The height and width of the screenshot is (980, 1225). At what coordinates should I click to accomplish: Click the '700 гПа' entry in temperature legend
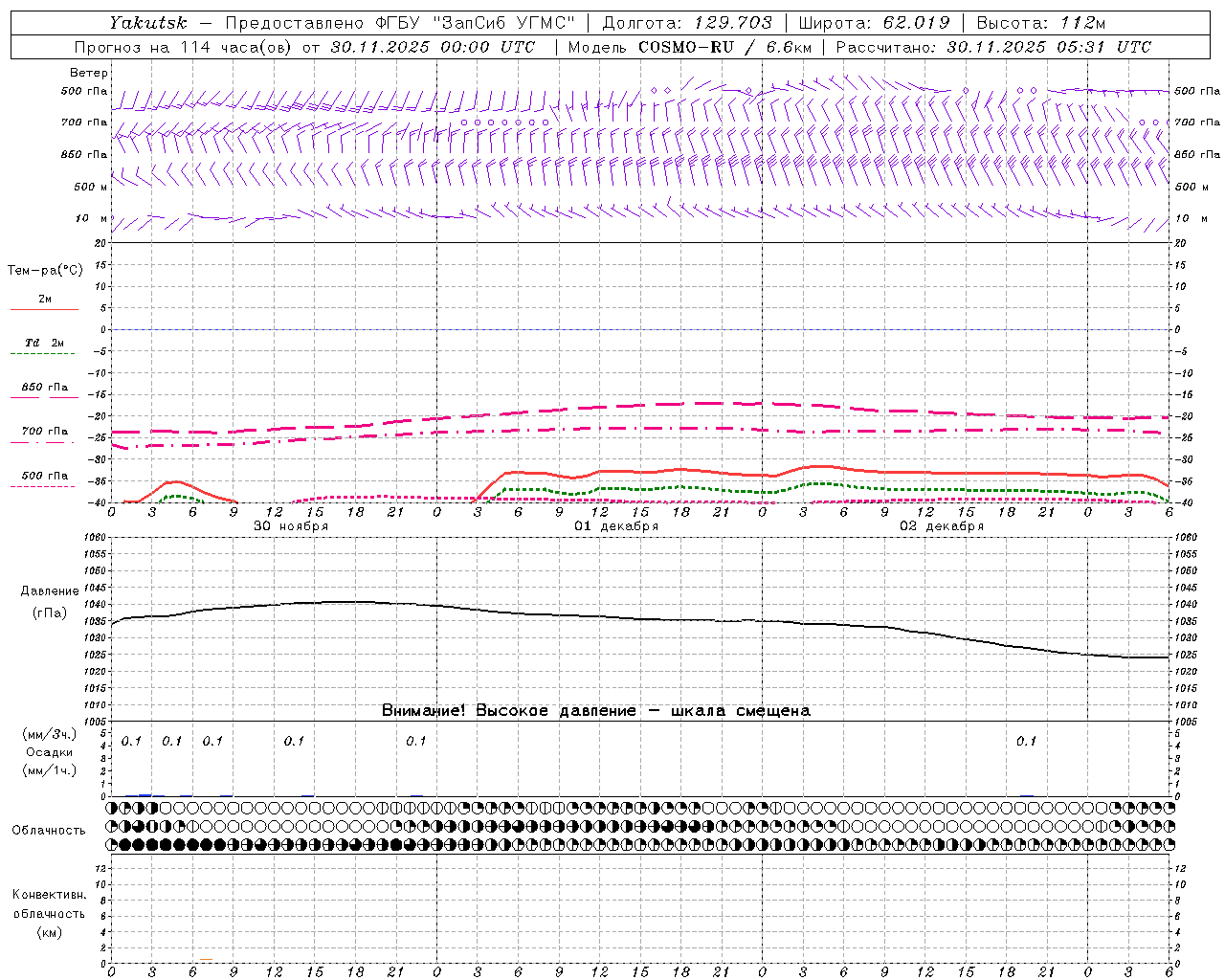point(45,432)
